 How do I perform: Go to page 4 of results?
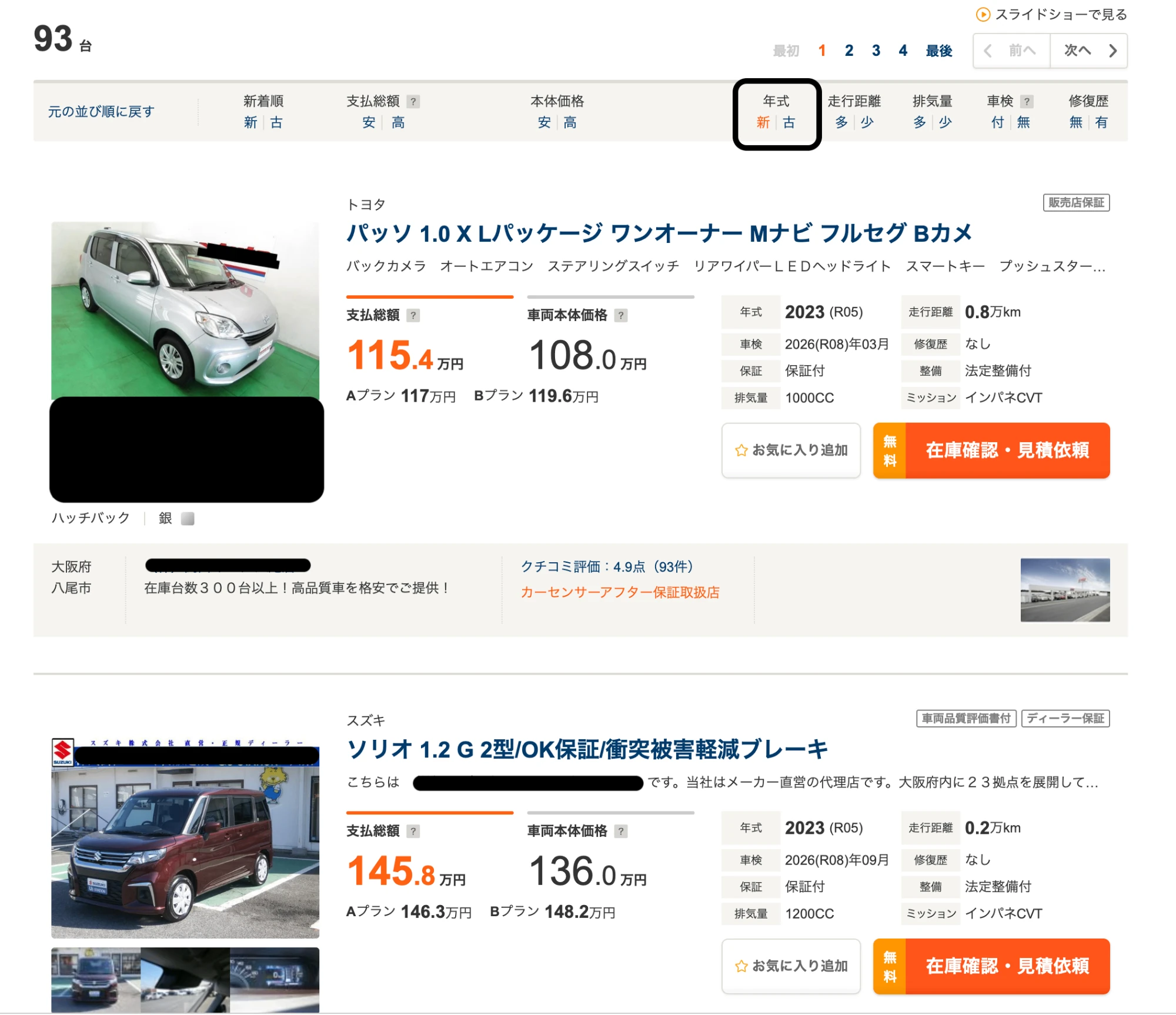pos(903,51)
